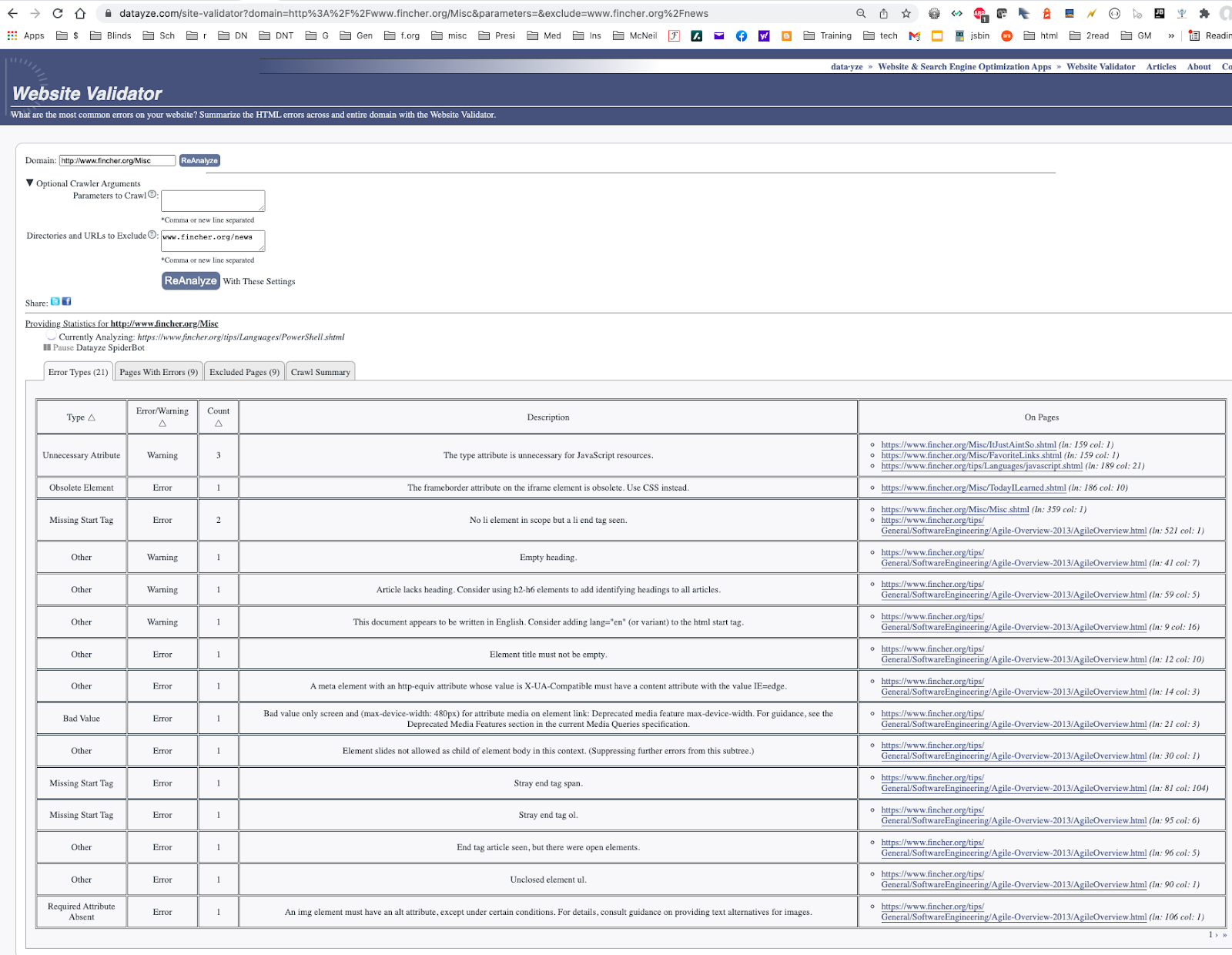Open the Gmail bookmark icon

tap(915, 35)
